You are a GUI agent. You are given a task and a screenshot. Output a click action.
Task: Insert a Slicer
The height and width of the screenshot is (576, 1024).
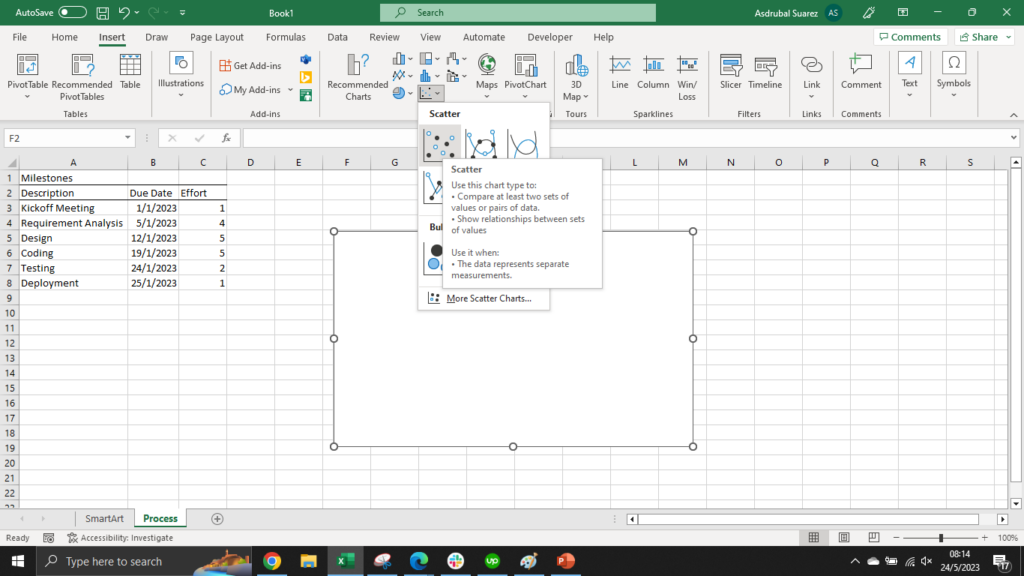click(x=730, y=72)
